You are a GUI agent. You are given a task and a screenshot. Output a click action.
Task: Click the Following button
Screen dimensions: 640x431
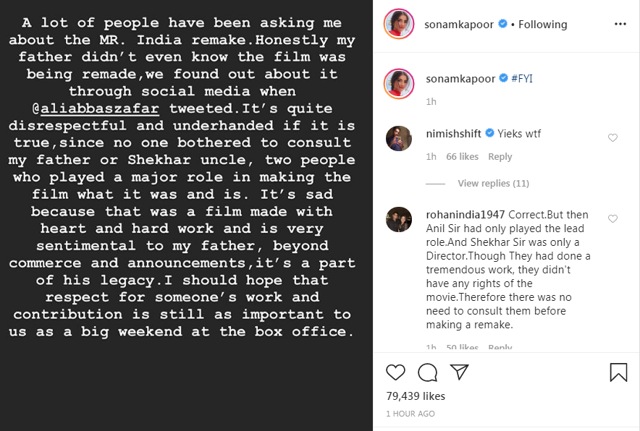[x=542, y=24]
